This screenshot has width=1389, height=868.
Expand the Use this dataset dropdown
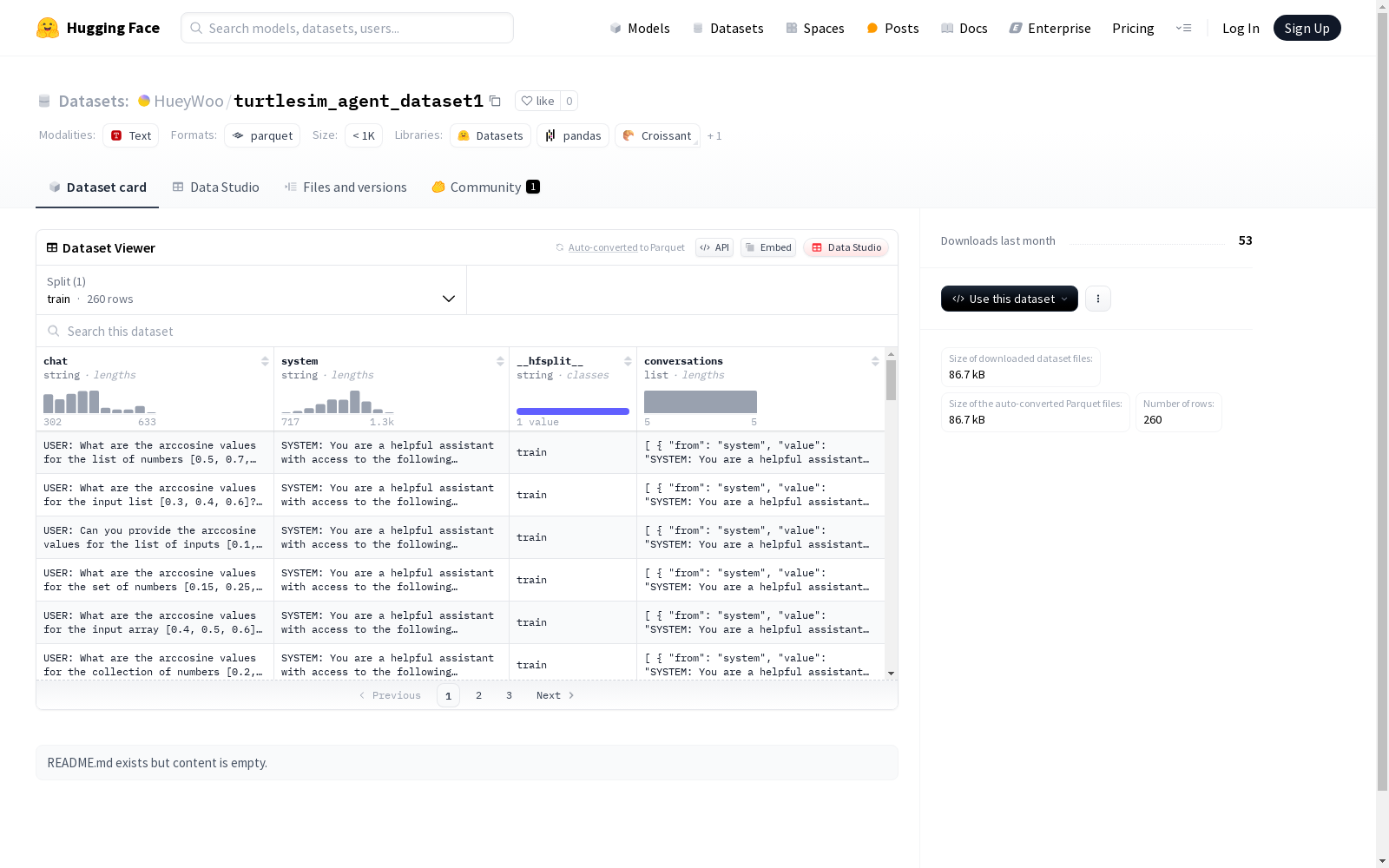click(1009, 299)
